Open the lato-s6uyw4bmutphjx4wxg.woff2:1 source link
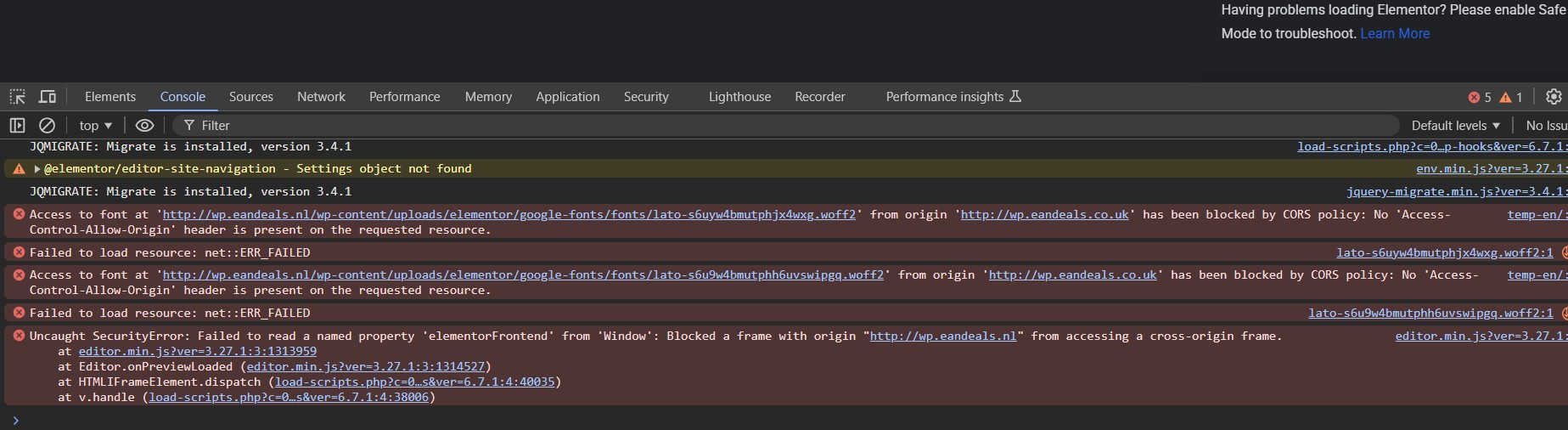The height and width of the screenshot is (430, 1568). pyautogui.click(x=1445, y=253)
